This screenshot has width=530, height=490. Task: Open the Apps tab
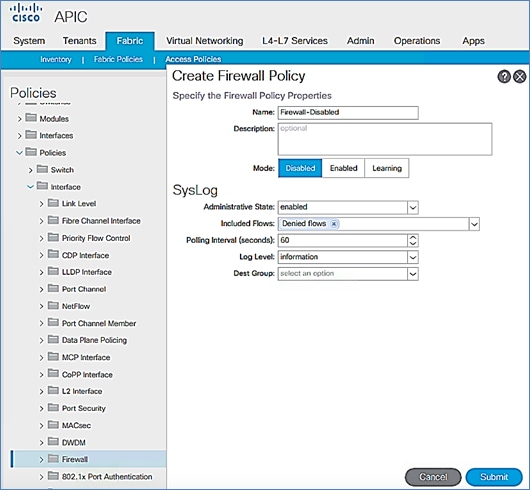click(473, 41)
